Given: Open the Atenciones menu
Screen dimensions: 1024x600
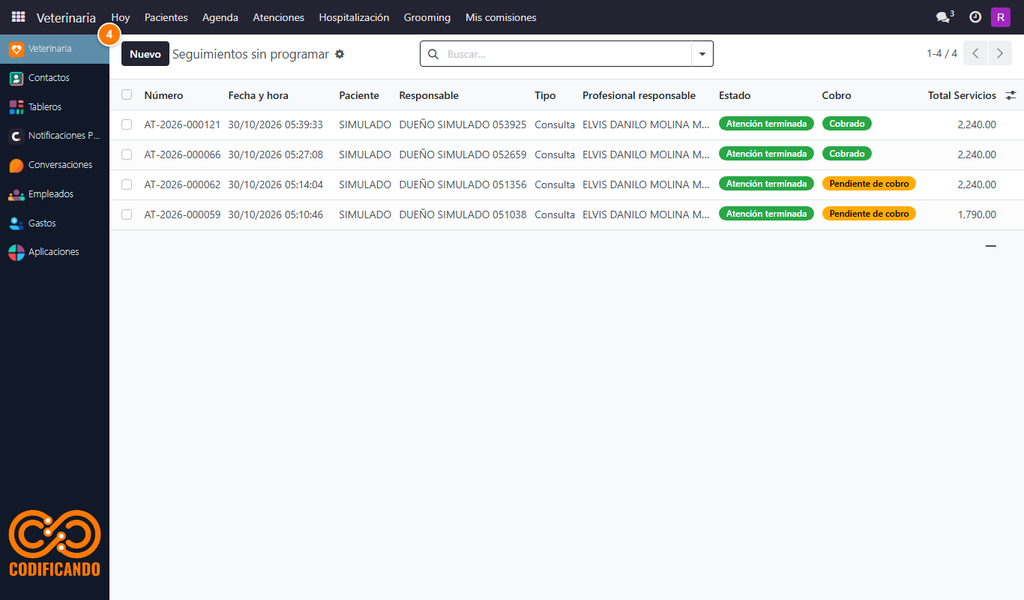Looking at the screenshot, I should point(279,18).
